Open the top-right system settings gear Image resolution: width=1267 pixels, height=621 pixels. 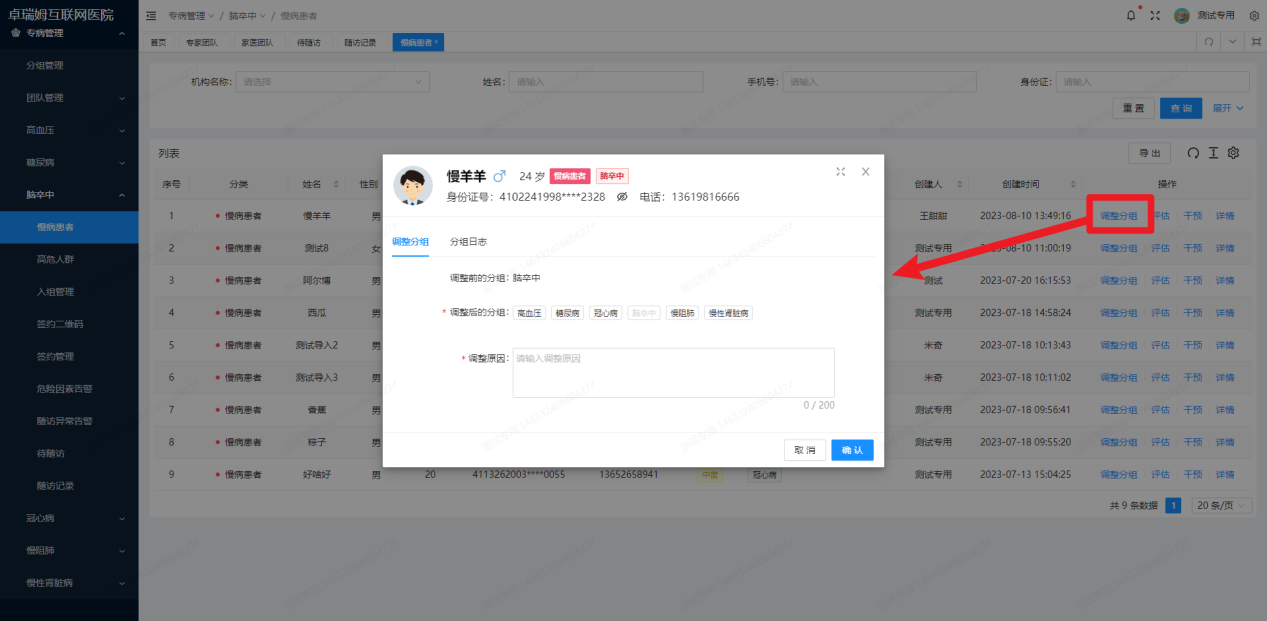pyautogui.click(x=1254, y=15)
